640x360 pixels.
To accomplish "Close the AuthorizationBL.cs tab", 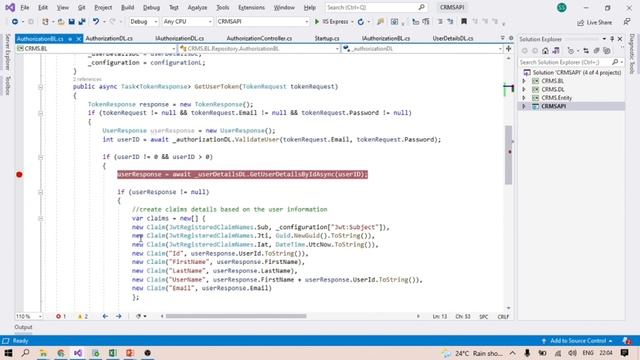I will point(79,39).
